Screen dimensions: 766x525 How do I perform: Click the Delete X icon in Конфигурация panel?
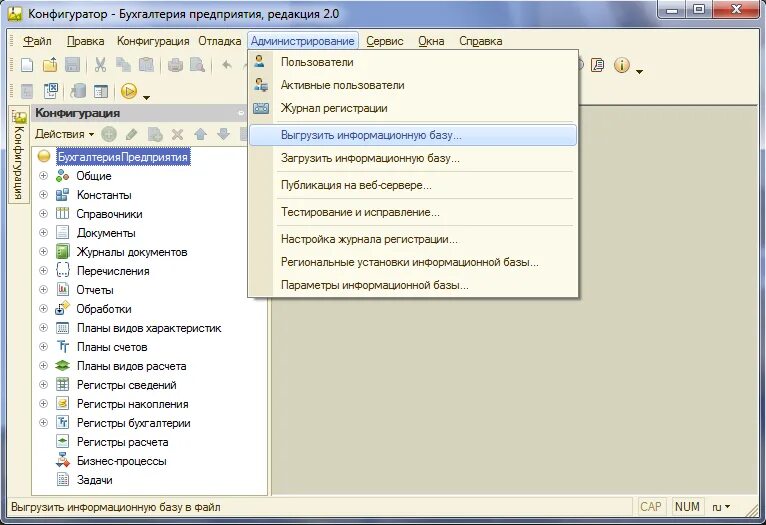[x=177, y=134]
